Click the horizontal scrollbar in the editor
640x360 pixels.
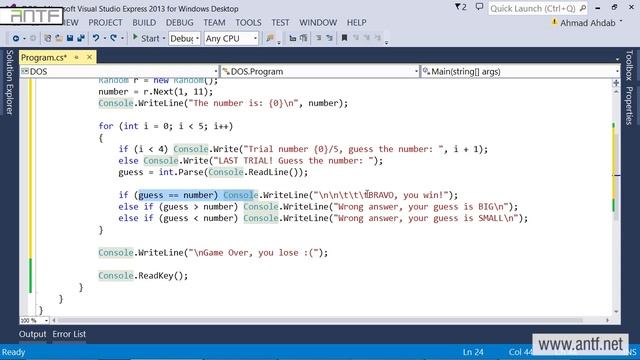coord(320,320)
